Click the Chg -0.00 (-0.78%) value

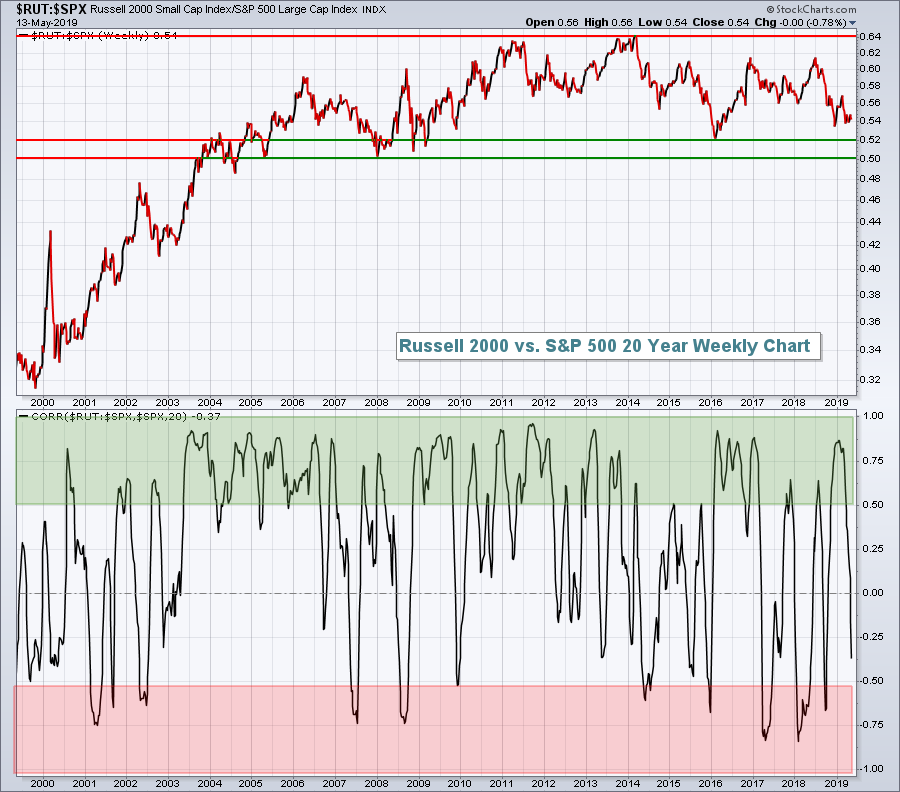coord(801,22)
